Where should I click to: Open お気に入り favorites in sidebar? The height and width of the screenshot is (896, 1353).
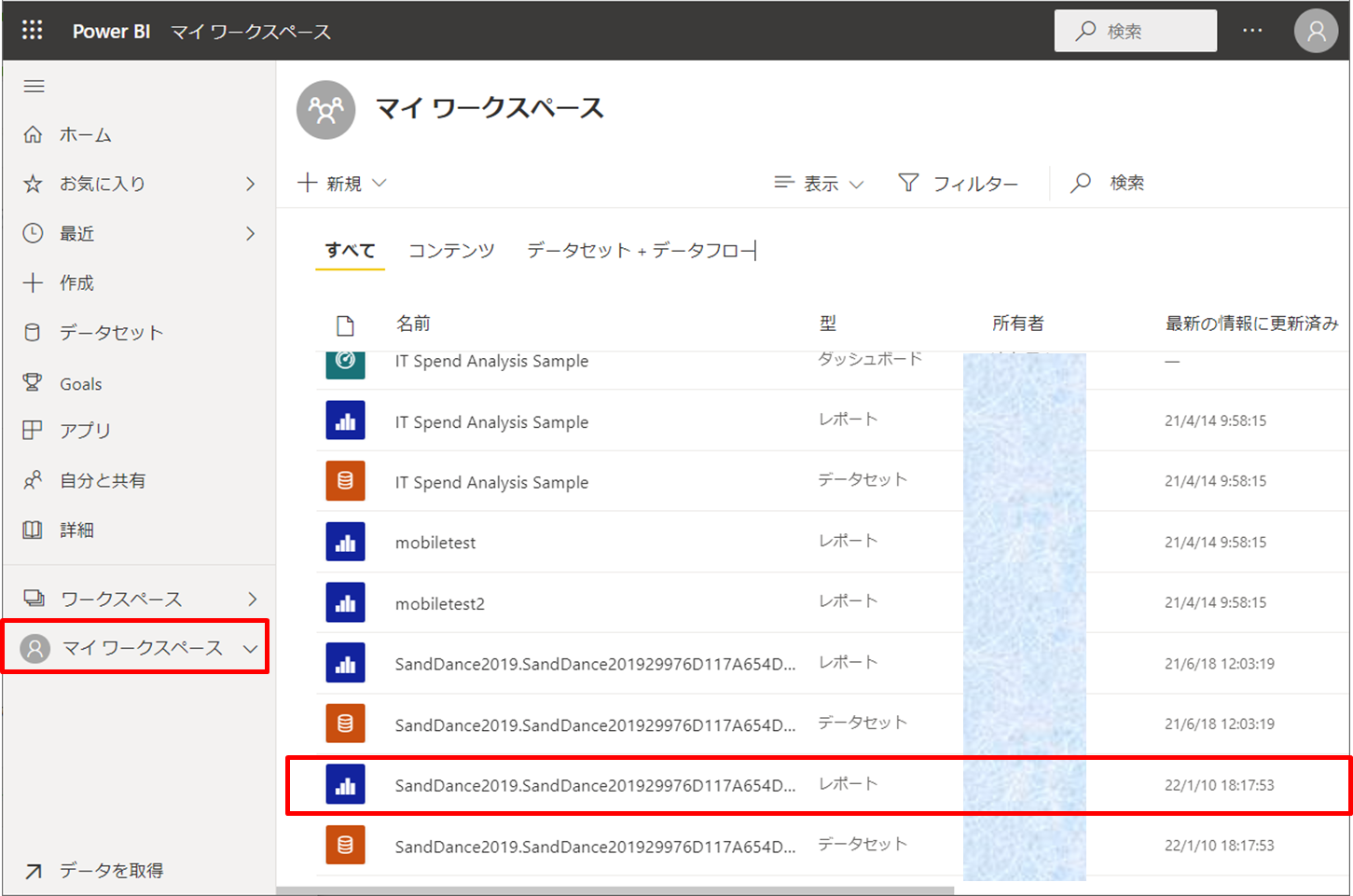point(103,184)
